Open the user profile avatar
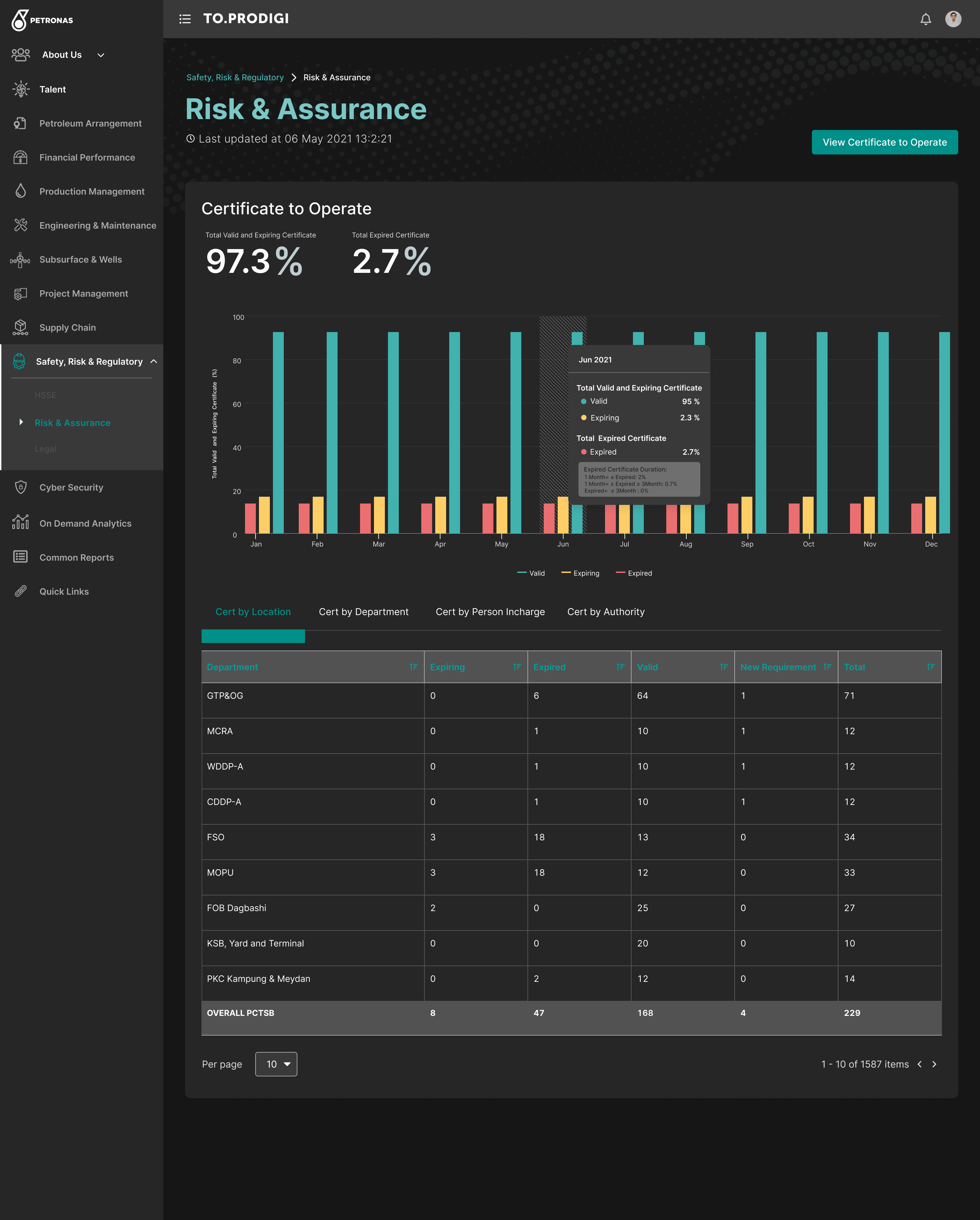The height and width of the screenshot is (1220, 980). (953, 19)
